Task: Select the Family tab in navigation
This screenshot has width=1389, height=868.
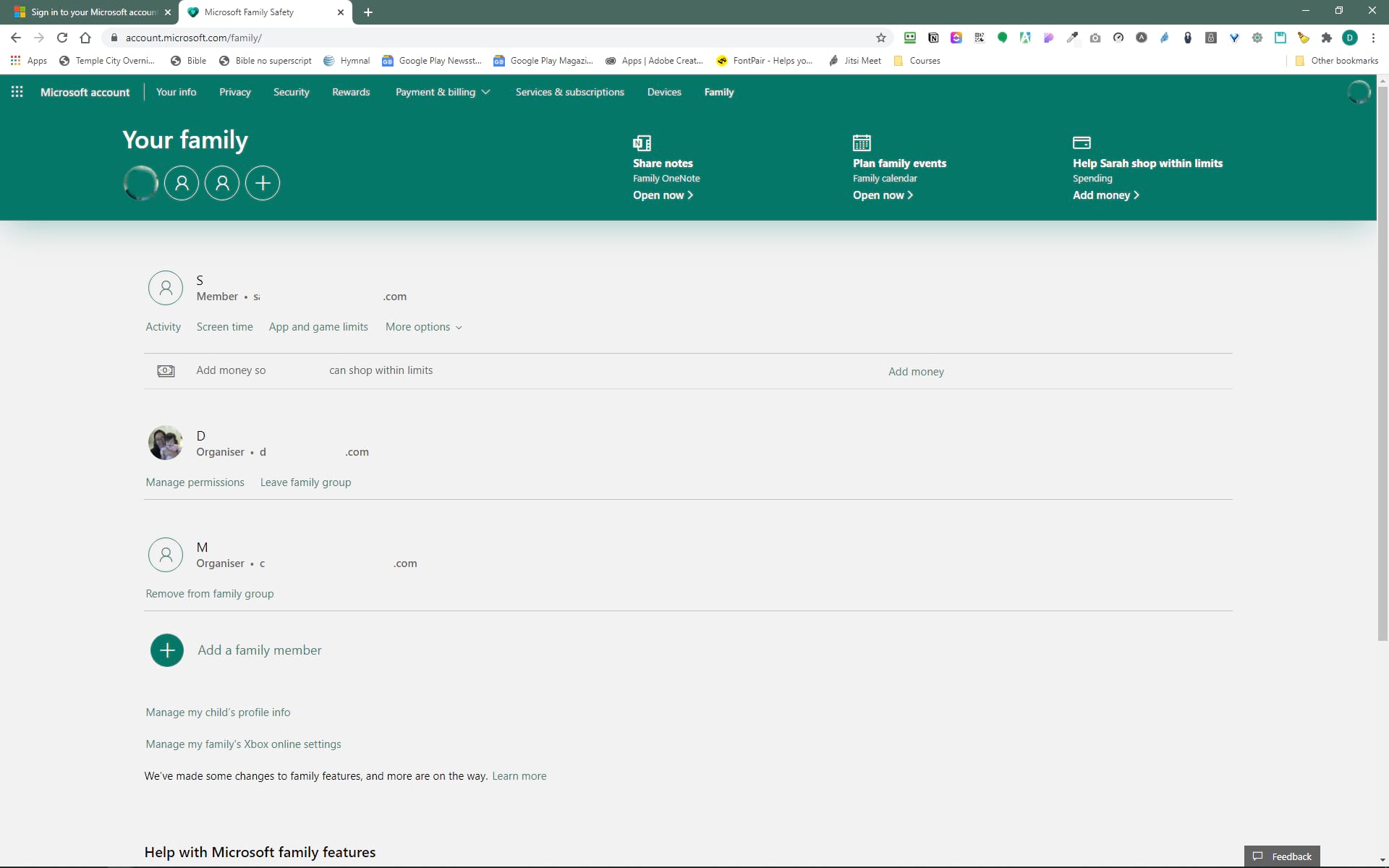Action: point(718,91)
